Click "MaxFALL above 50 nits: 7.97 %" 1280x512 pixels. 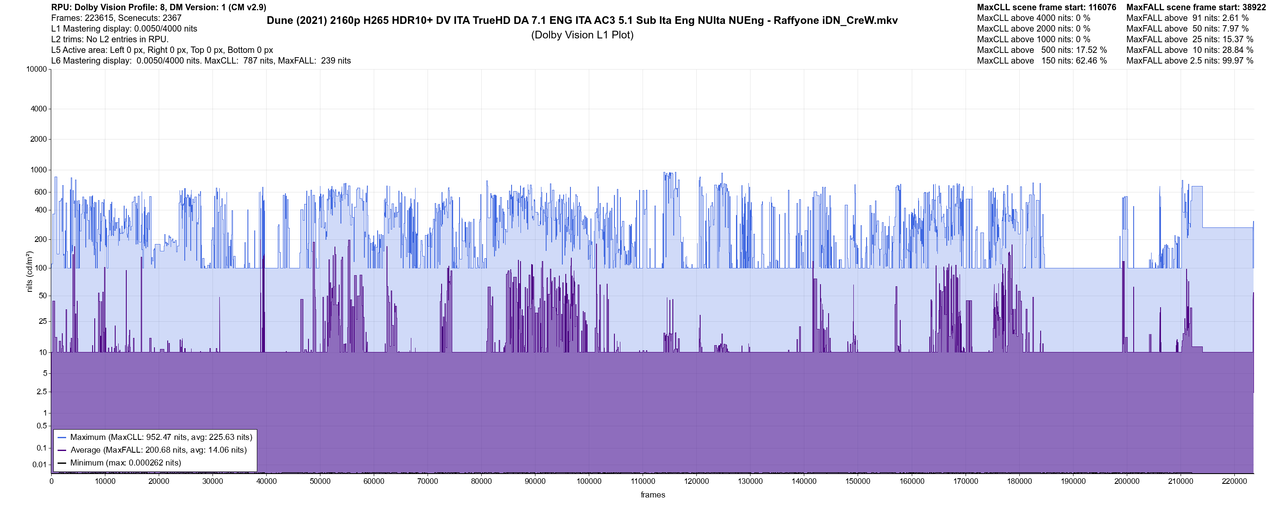point(1187,28)
